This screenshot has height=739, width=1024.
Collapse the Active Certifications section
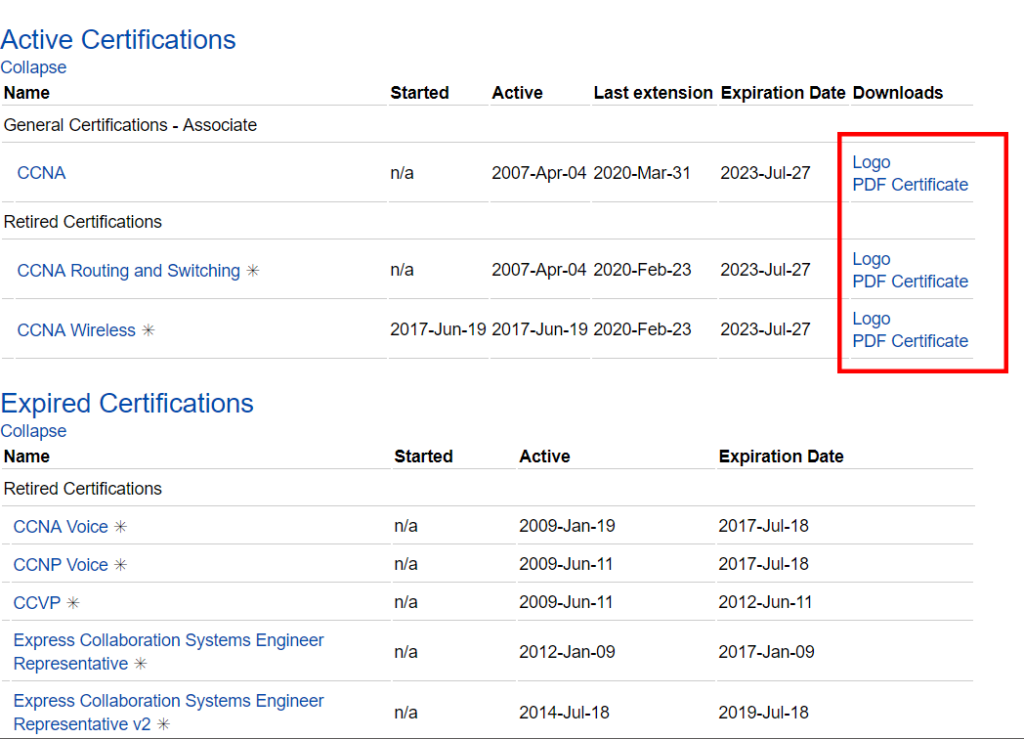(x=33, y=68)
